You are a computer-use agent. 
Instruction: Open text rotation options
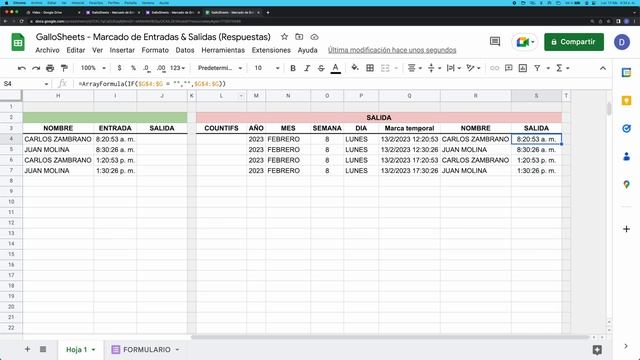pos(473,68)
